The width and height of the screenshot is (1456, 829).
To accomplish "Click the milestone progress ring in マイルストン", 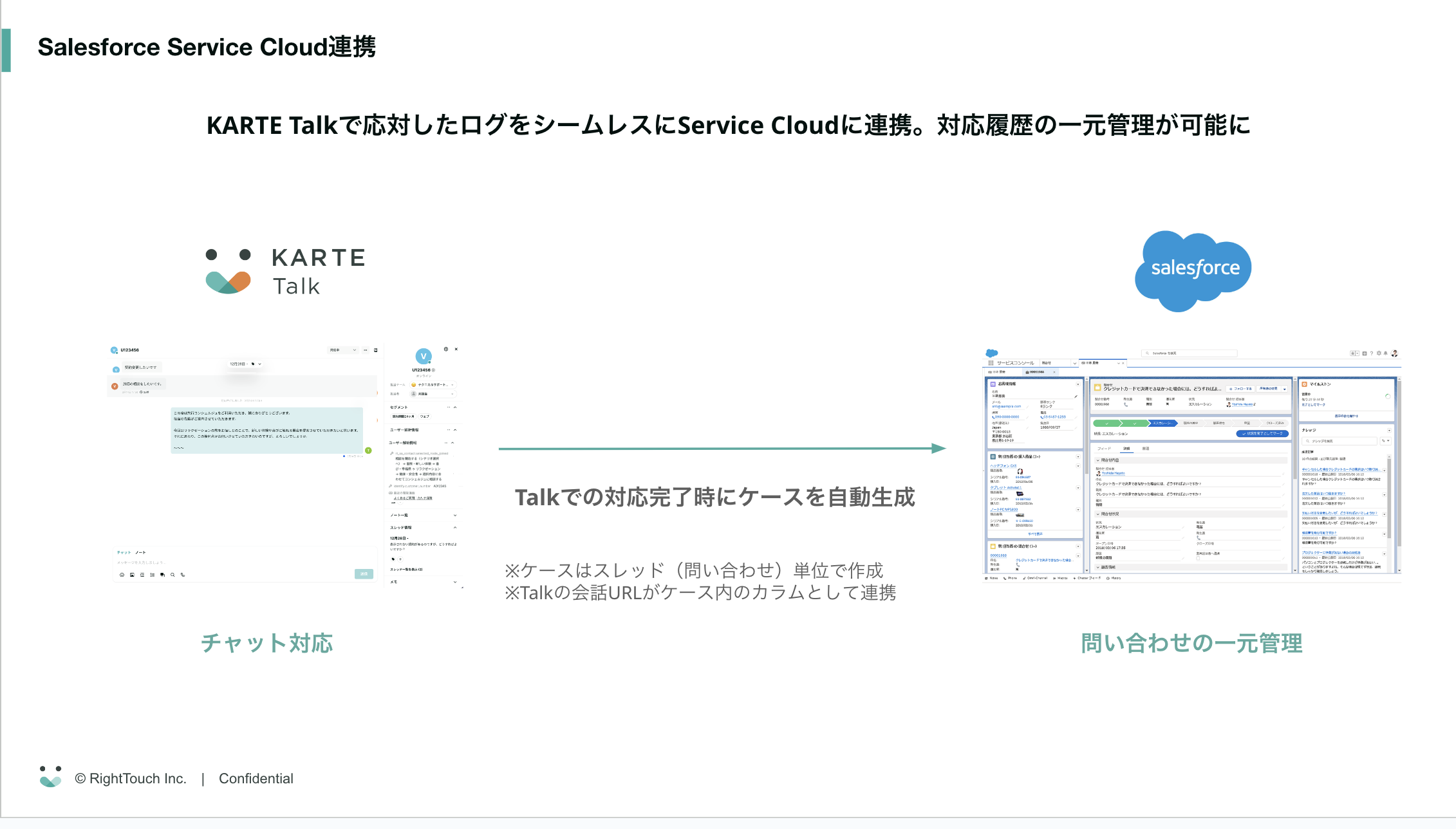I will click(x=1388, y=396).
